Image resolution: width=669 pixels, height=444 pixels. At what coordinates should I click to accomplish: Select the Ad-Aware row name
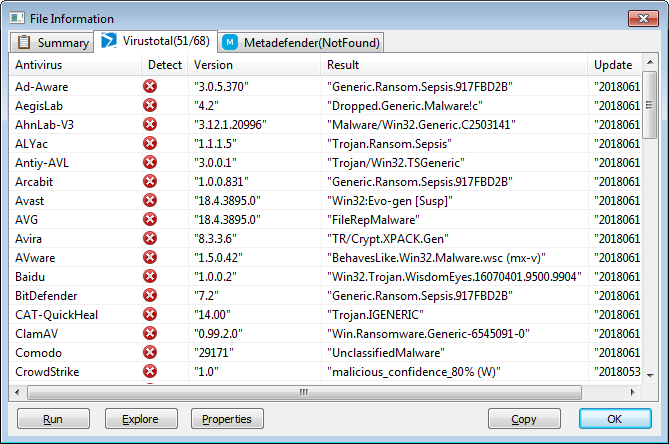(x=41, y=87)
